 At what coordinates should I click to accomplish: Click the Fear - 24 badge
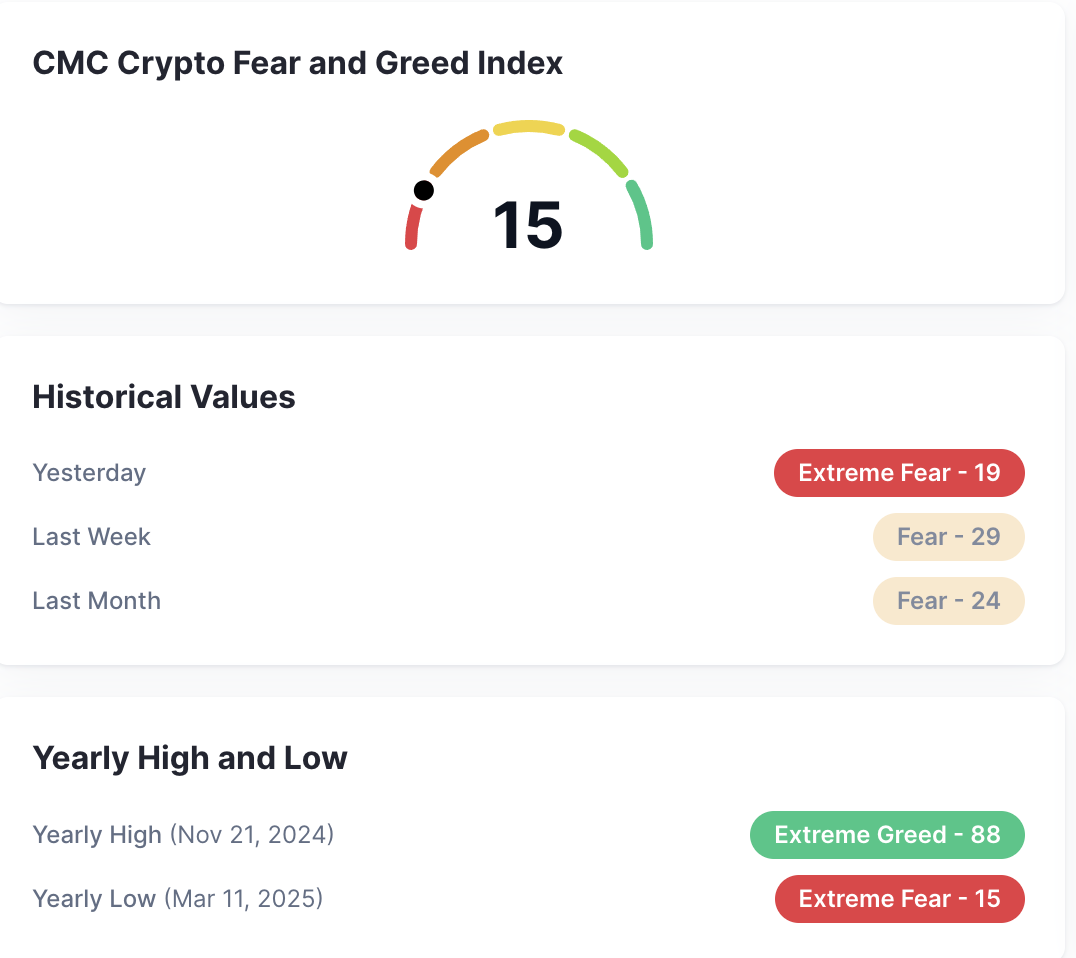click(x=948, y=600)
